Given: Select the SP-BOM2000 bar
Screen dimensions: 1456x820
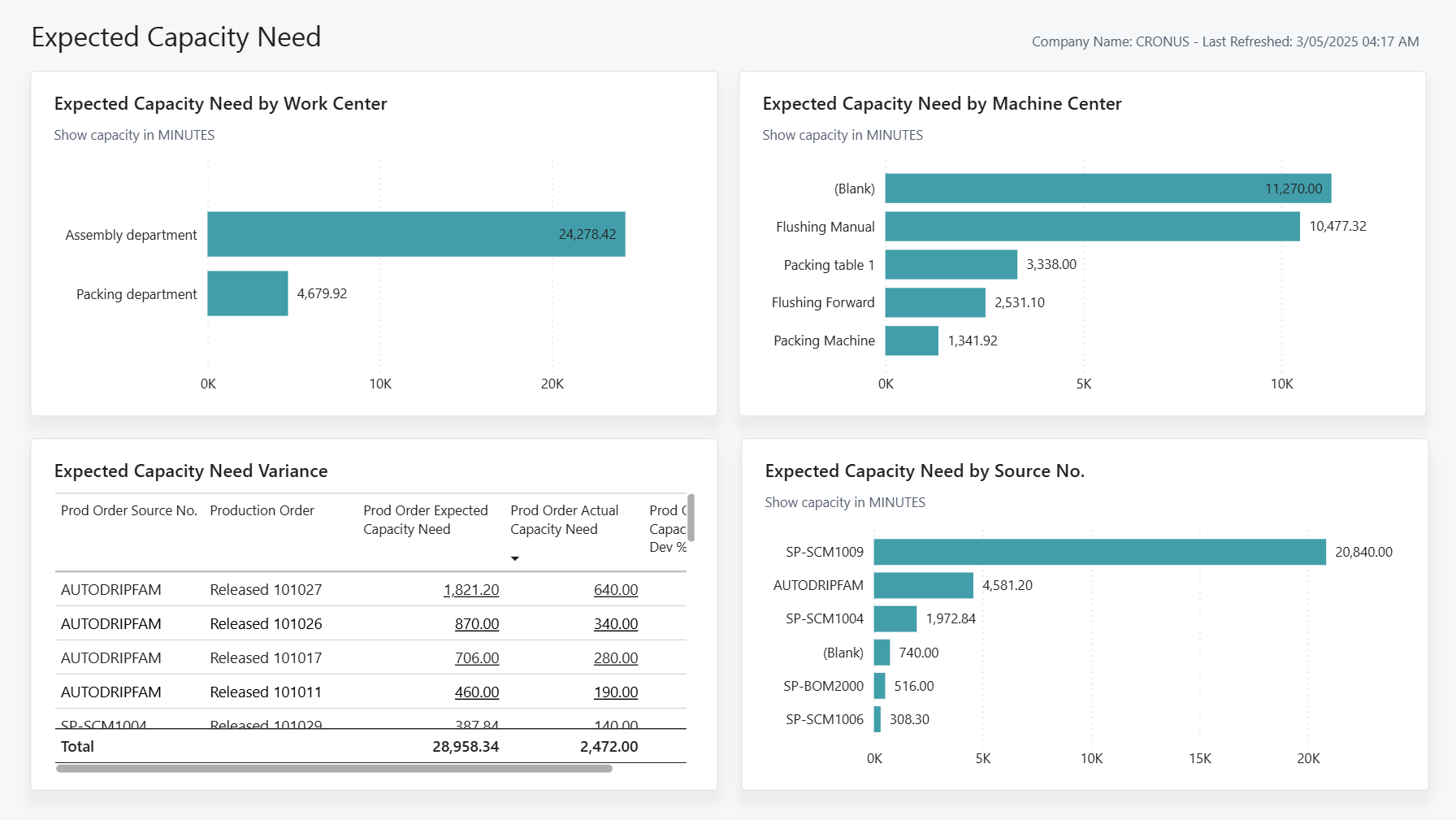Looking at the screenshot, I should (878, 686).
